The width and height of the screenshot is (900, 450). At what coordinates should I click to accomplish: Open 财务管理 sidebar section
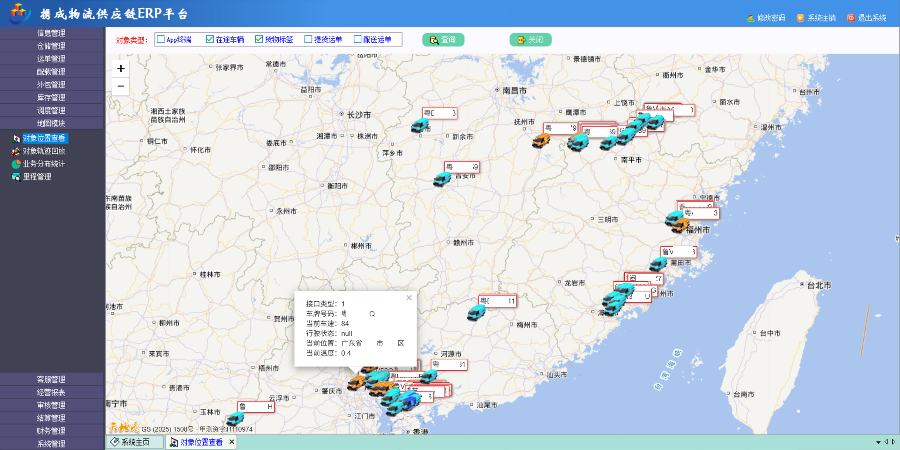click(52, 430)
